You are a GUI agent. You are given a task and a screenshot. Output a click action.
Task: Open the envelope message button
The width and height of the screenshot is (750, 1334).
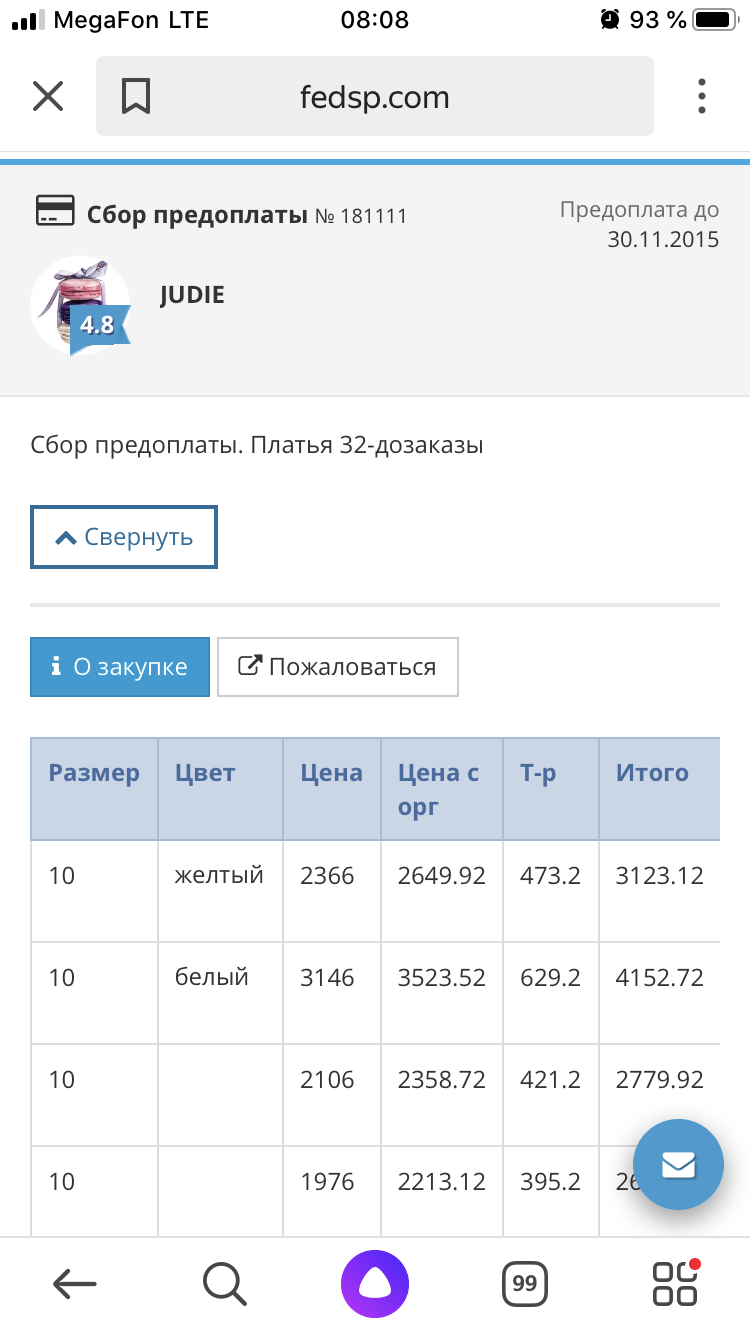(679, 1164)
